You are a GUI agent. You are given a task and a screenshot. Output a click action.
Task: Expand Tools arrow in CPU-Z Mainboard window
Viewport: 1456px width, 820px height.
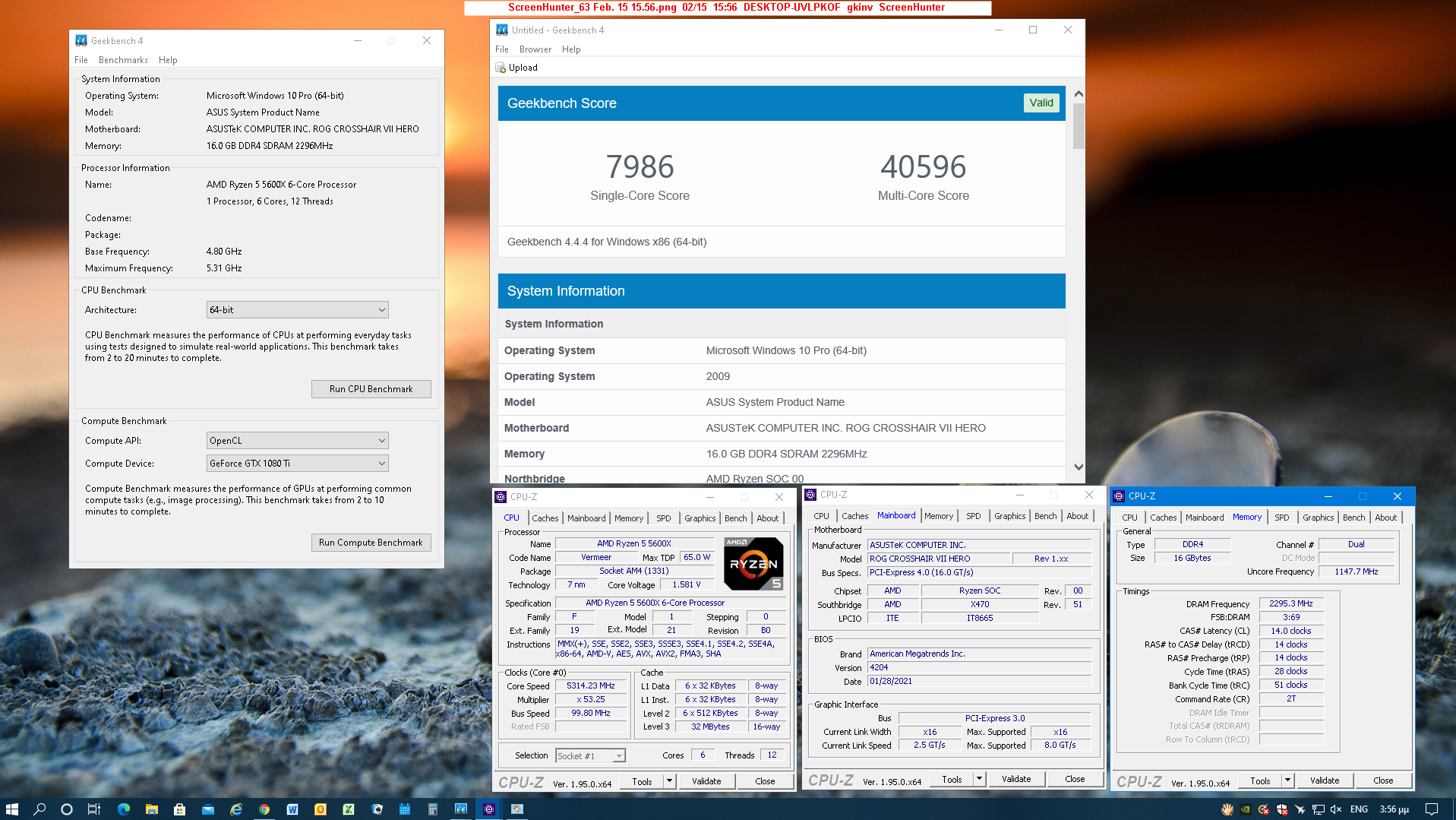coord(980,779)
